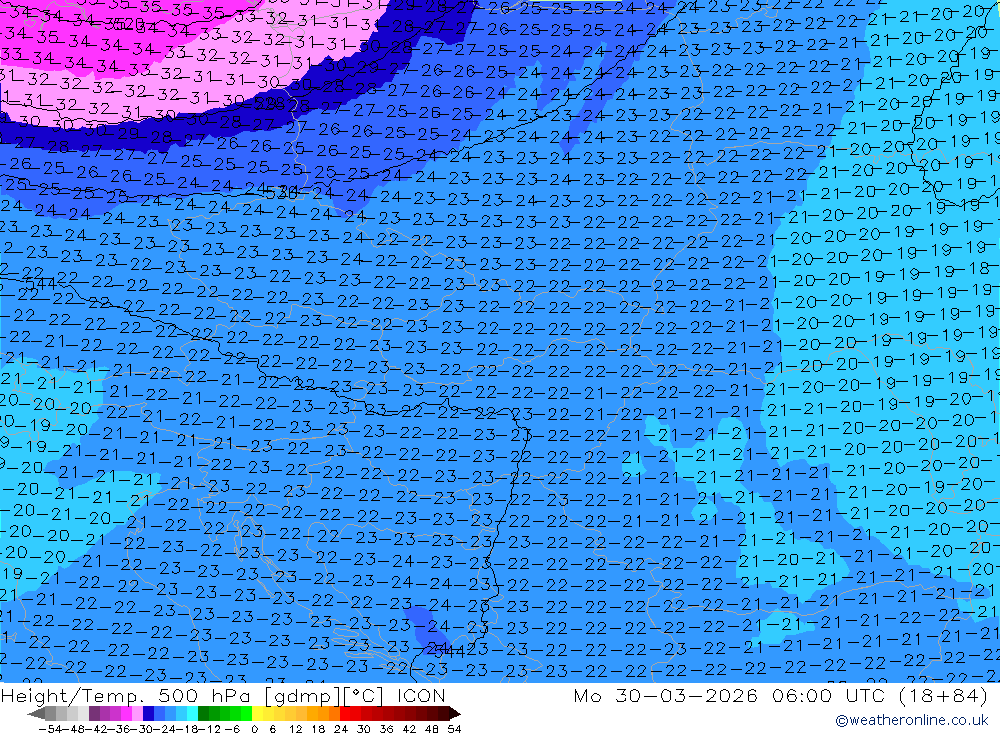This screenshot has height=733, width=1000.
Task: Click the '-54' legend scale value
Action: point(50,729)
